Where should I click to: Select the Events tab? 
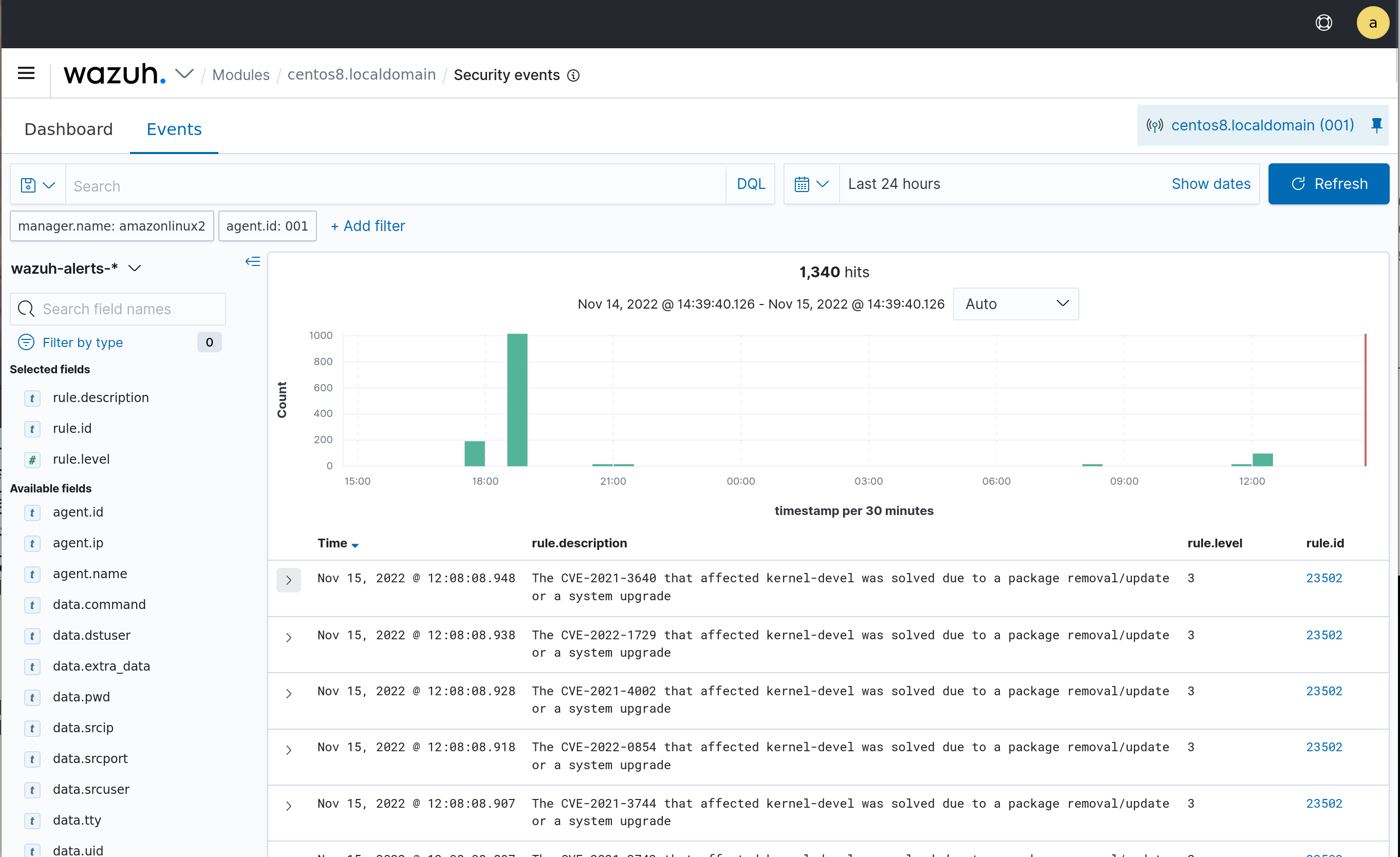point(174,129)
